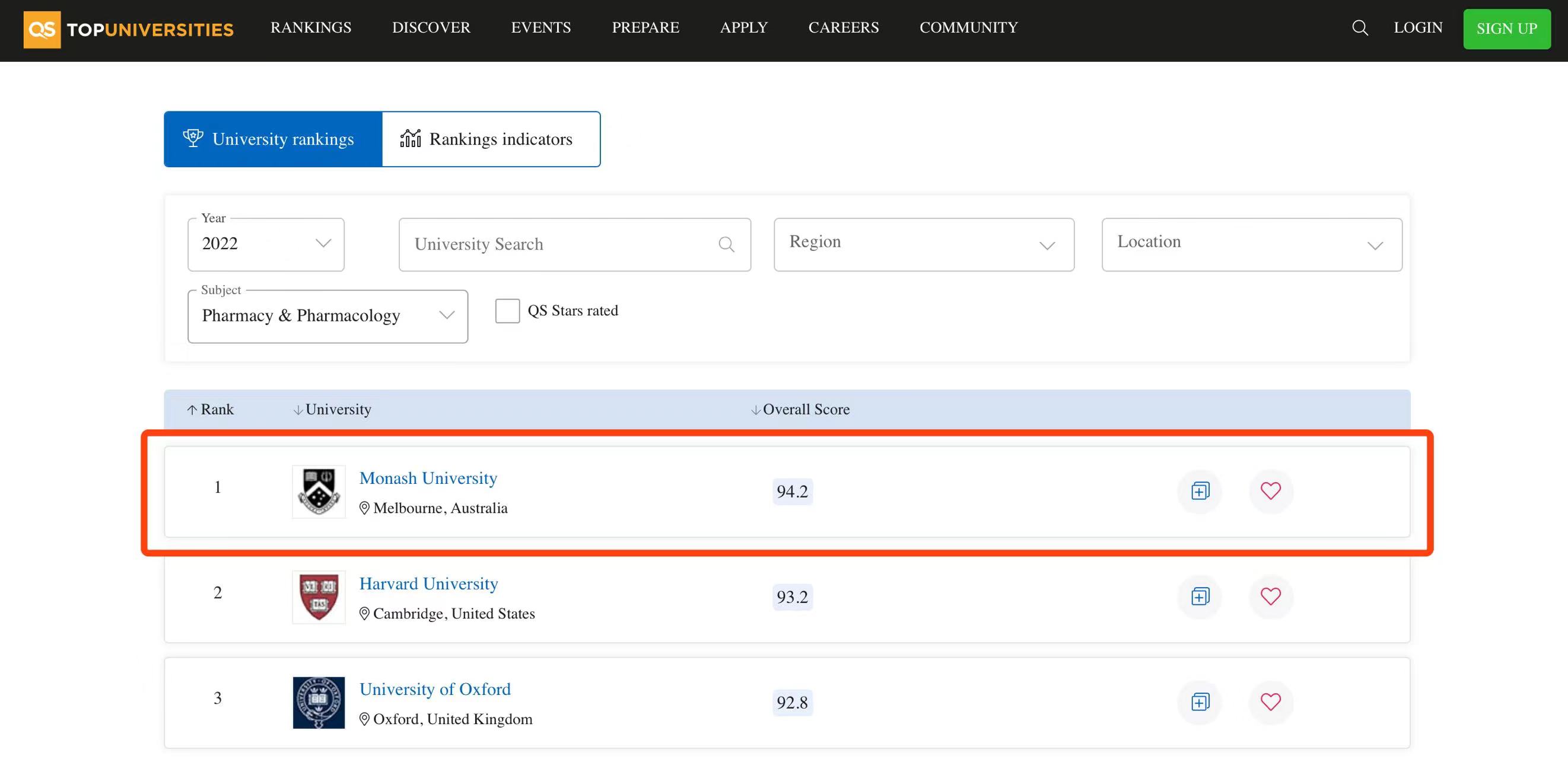Click the QS TopUniversities logo

128,29
